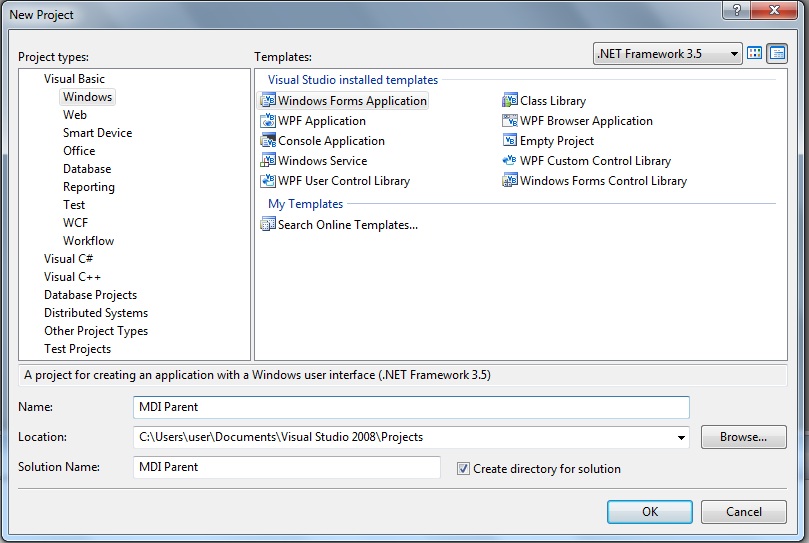Select Smart Device project type
This screenshot has height=543, width=809.
pyautogui.click(x=97, y=133)
